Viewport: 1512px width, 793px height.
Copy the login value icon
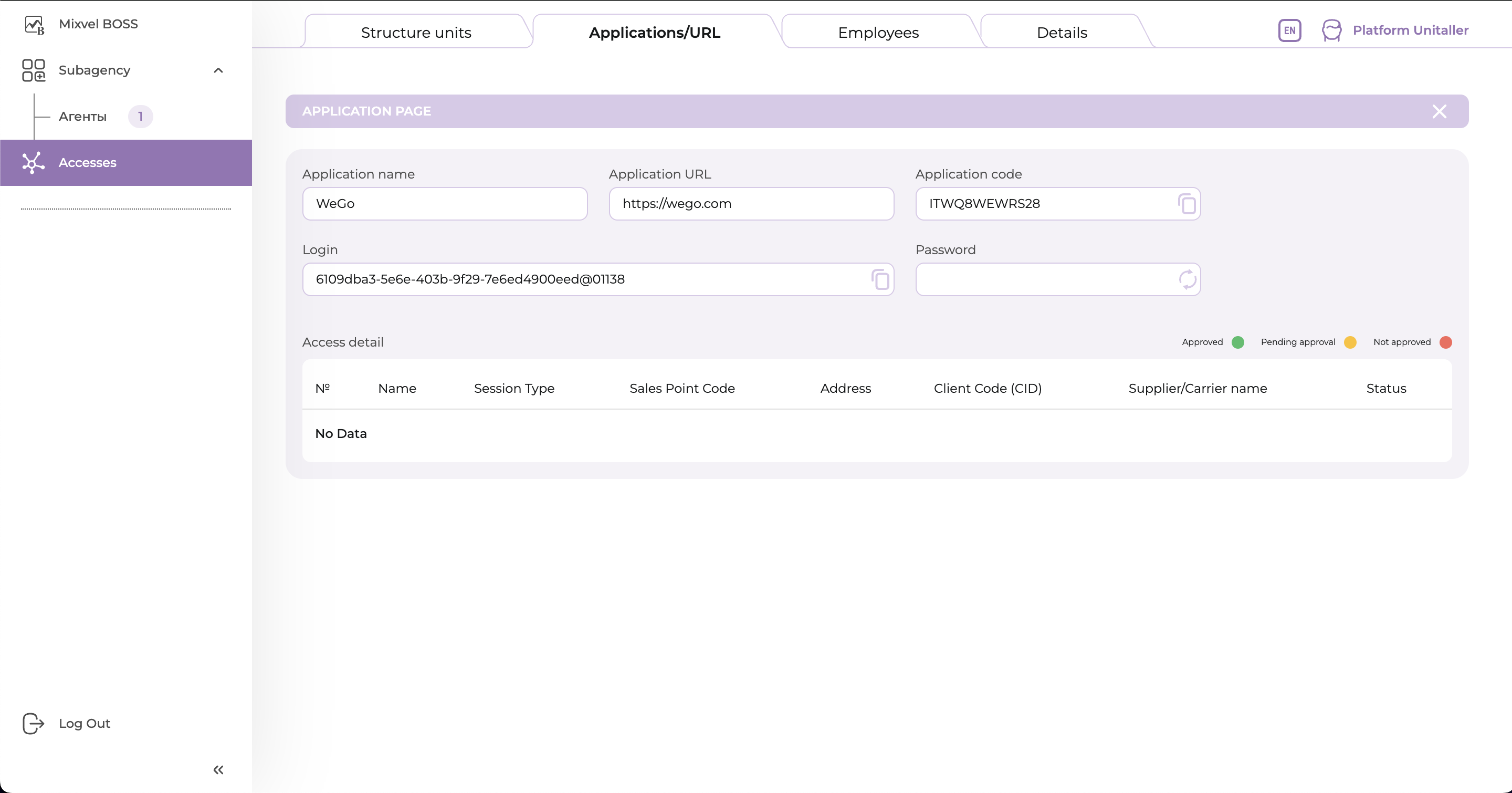coord(880,279)
